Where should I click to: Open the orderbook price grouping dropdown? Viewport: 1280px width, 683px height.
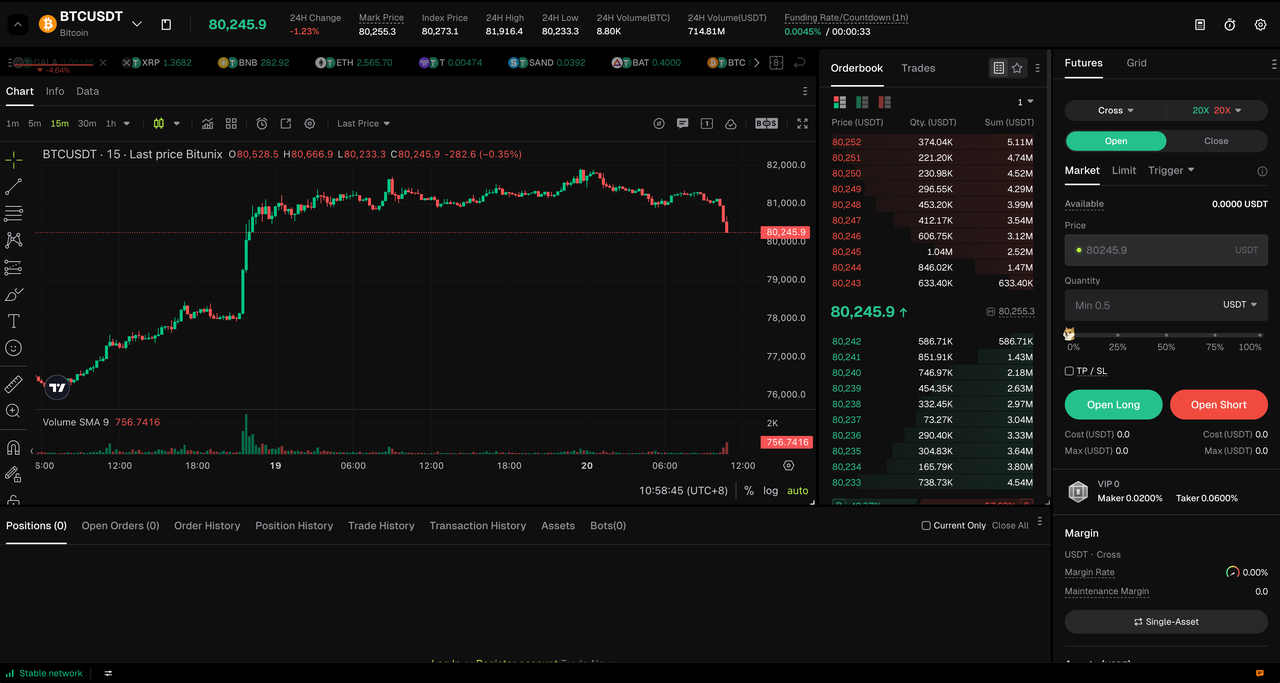tap(1025, 102)
